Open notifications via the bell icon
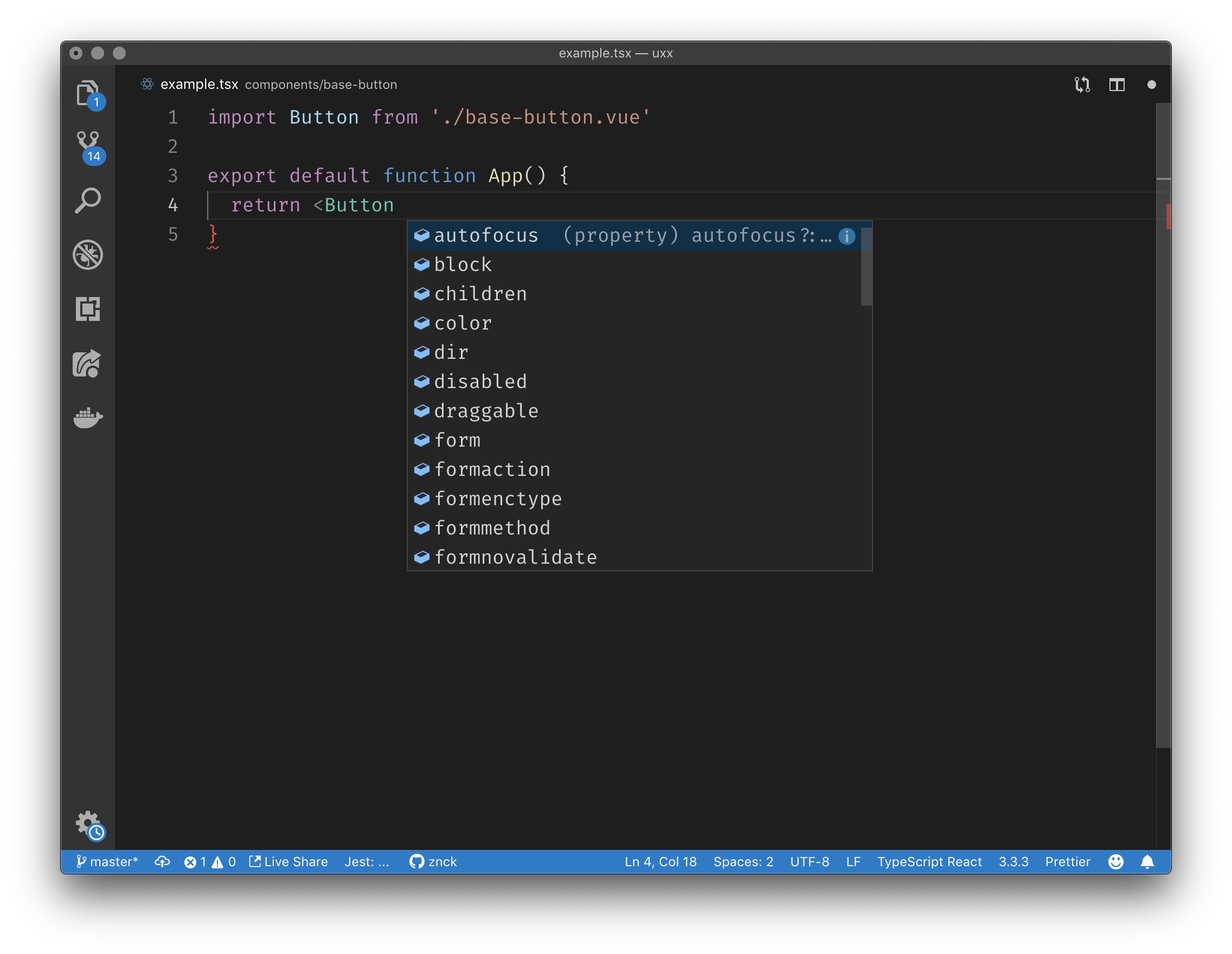1232x954 pixels. pos(1148,861)
